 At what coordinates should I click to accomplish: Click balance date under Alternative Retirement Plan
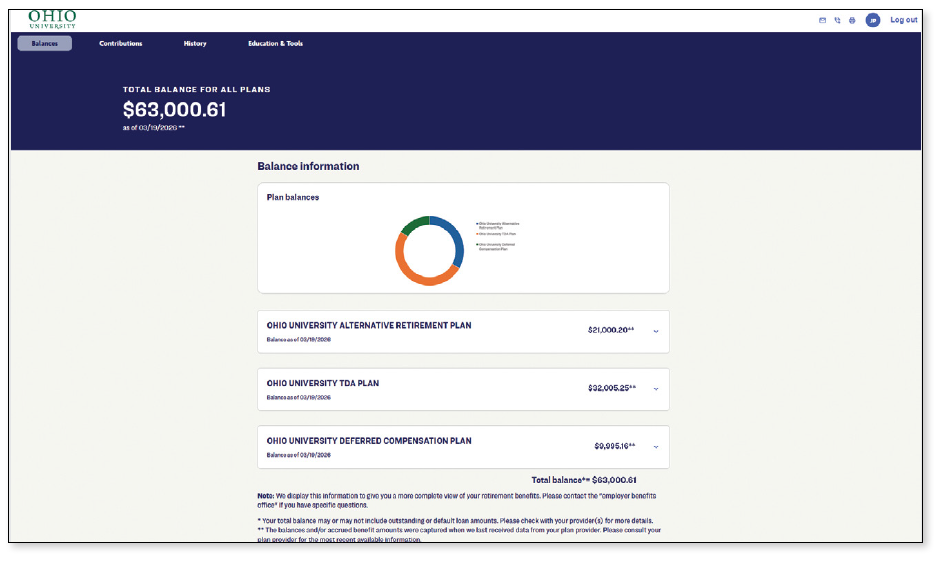tap(299, 340)
